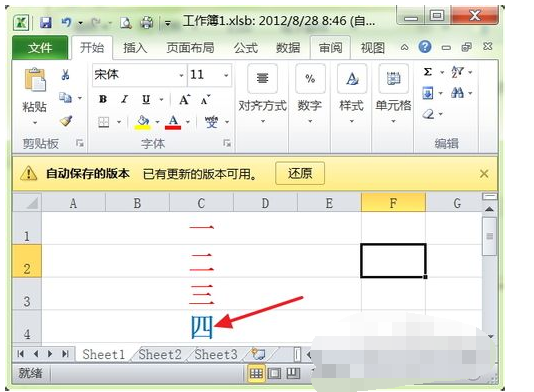The image size is (534, 392).
Task: Click the Select All corner button
Action: (x=27, y=202)
